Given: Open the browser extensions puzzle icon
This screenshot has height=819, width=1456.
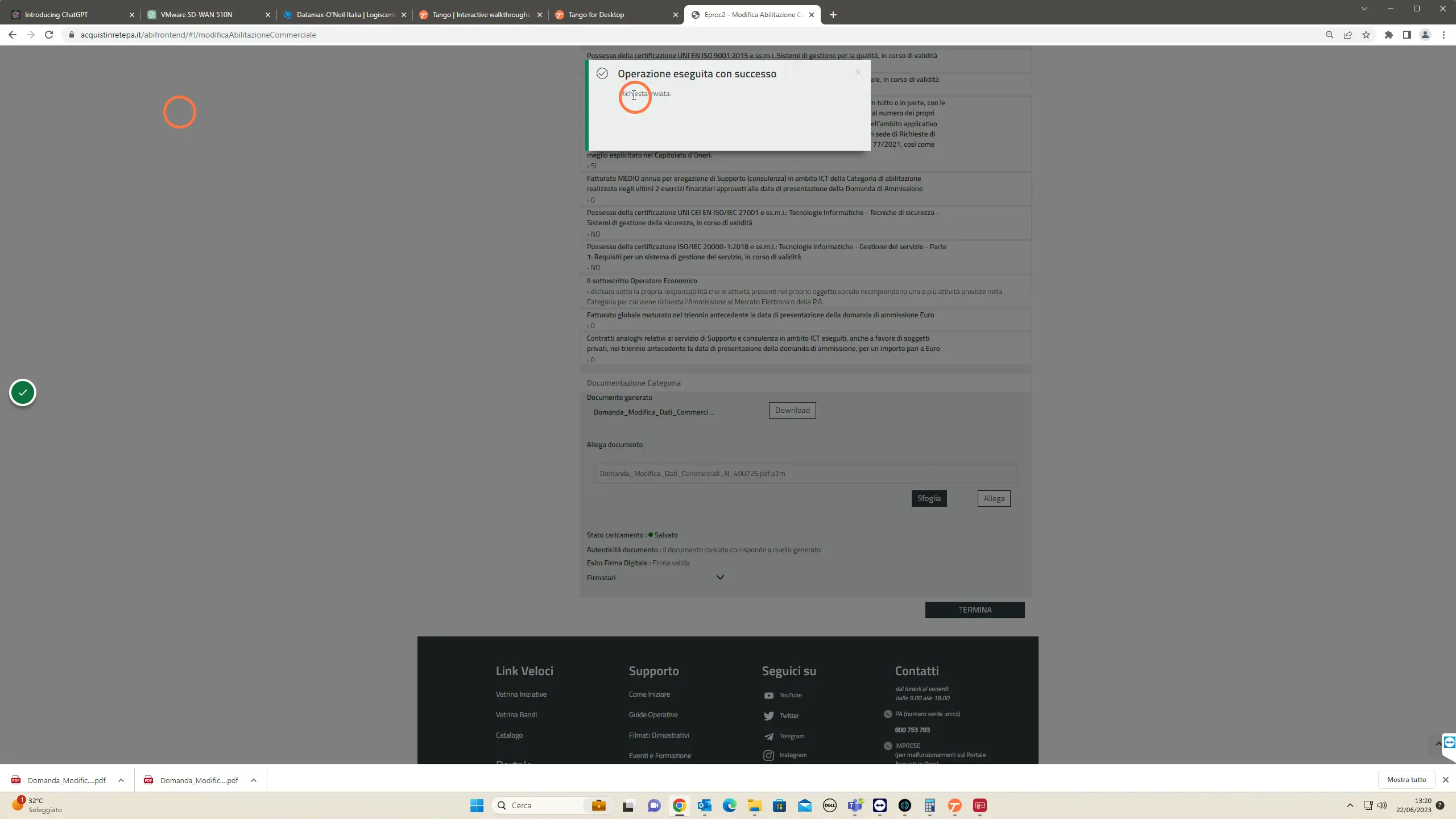Looking at the screenshot, I should pos(1389,35).
